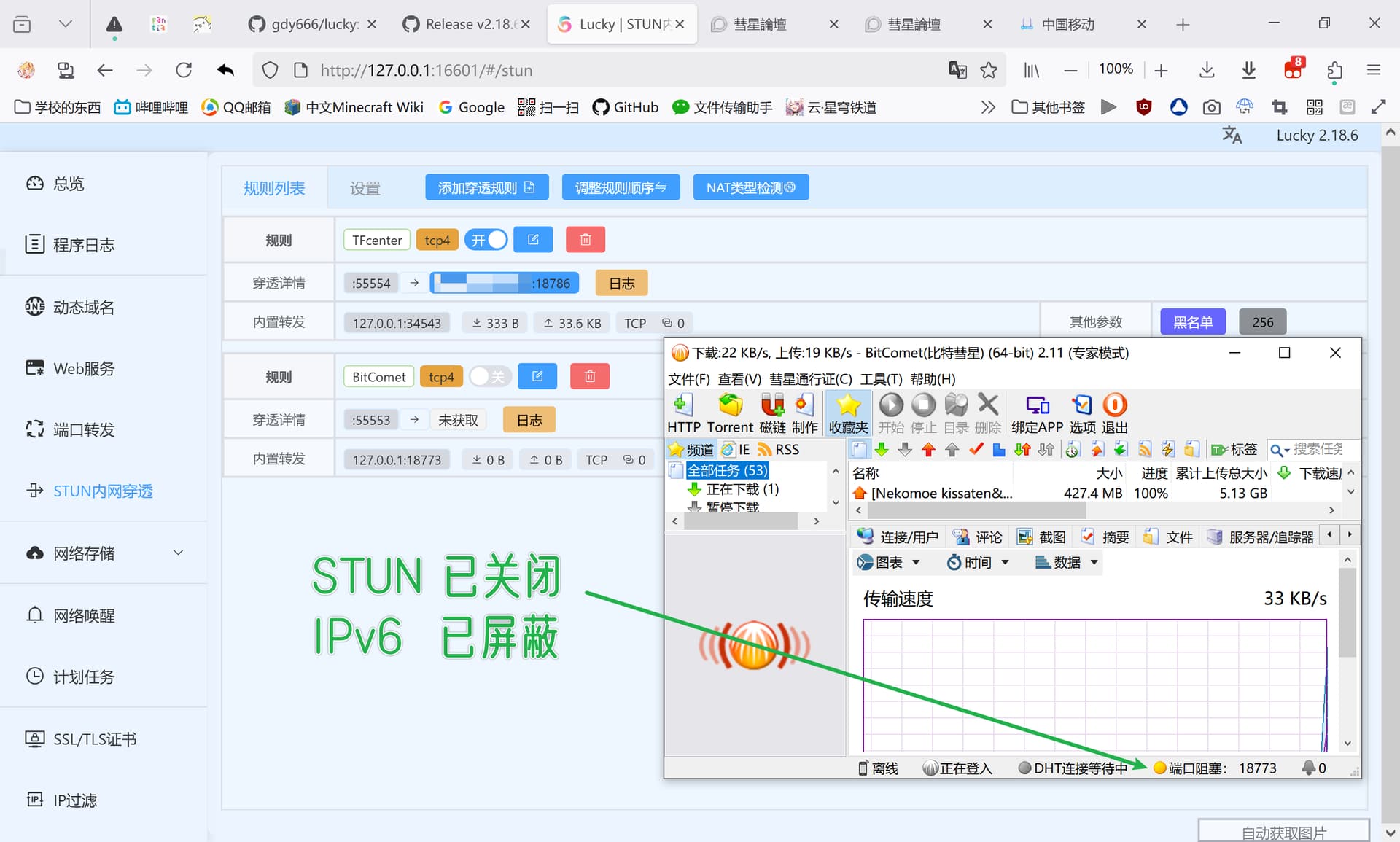Click the red delete icon for BitComet rule
Screen dimensions: 1400x842
[x=589, y=376]
